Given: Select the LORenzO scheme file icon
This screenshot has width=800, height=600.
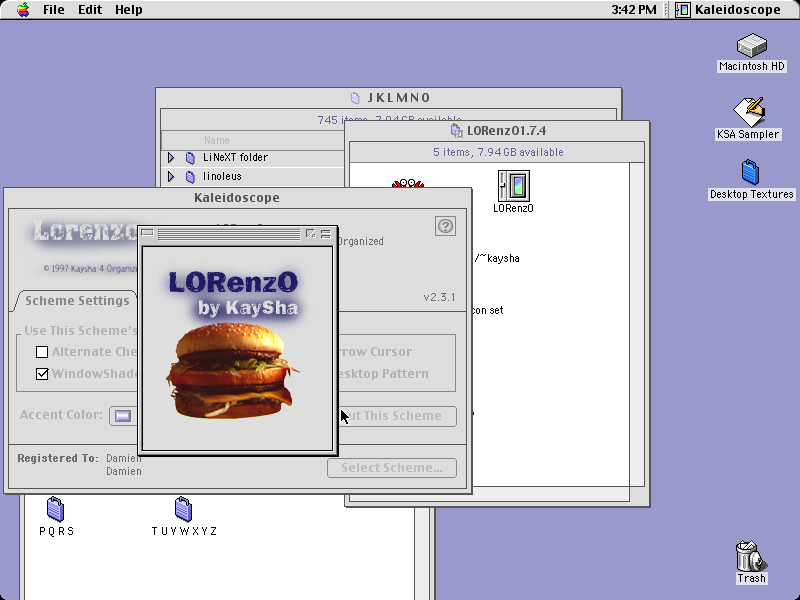Looking at the screenshot, I should pyautogui.click(x=513, y=186).
